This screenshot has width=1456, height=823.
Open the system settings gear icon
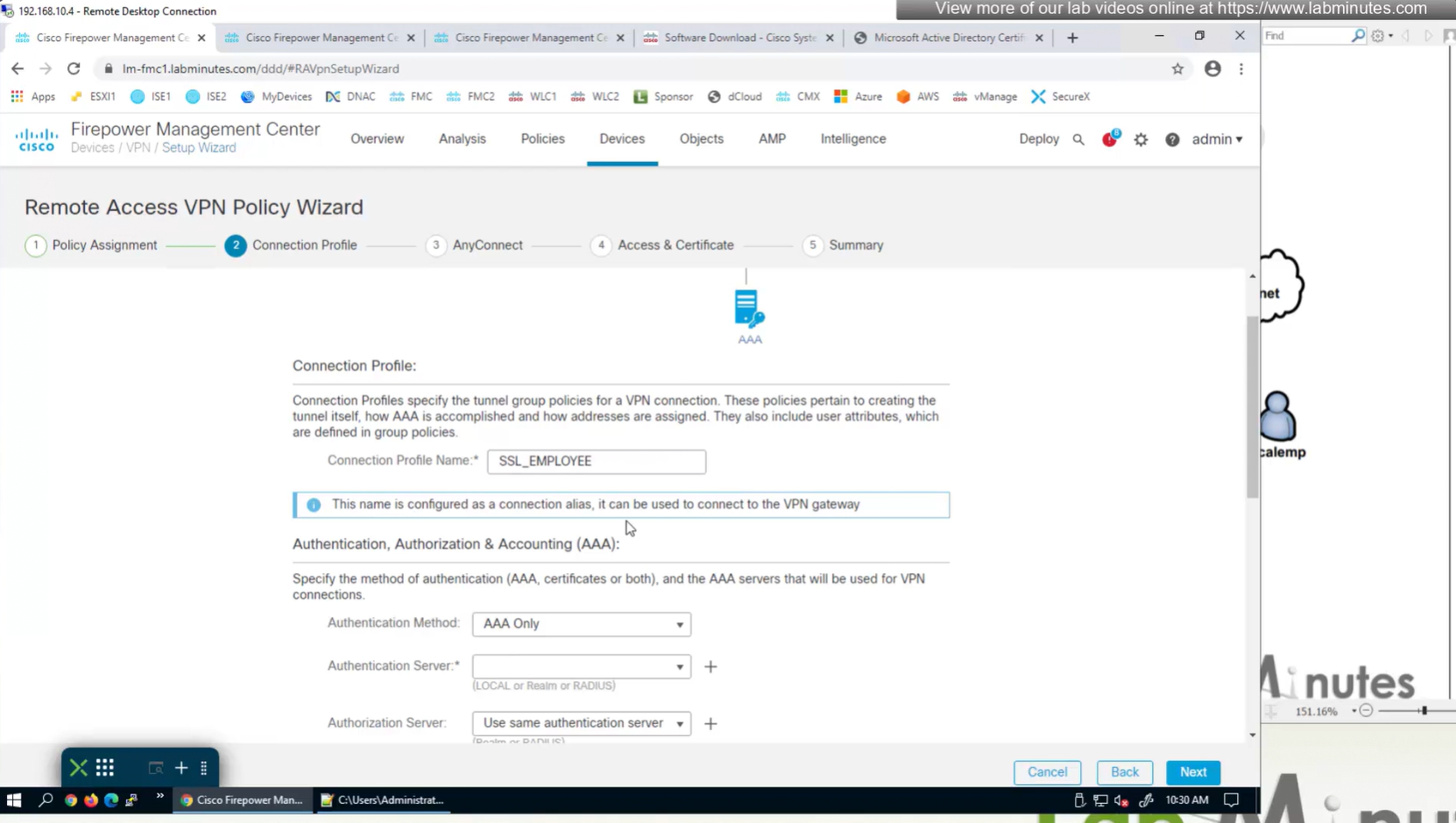pos(1141,139)
